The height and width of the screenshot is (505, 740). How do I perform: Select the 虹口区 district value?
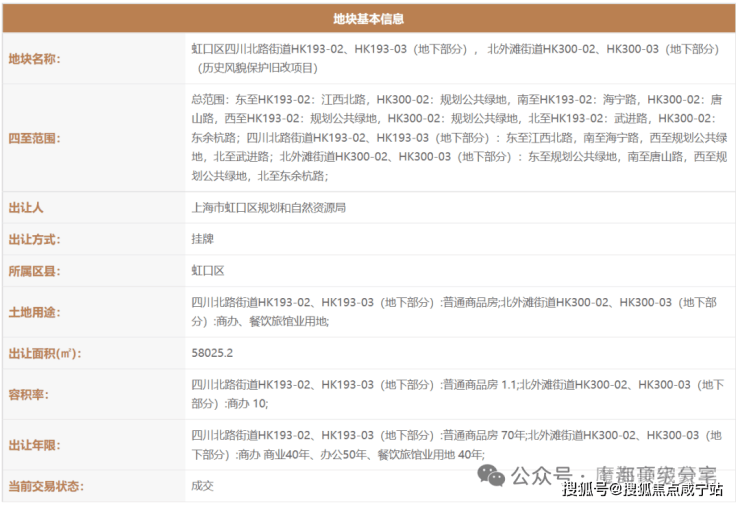coord(208,271)
